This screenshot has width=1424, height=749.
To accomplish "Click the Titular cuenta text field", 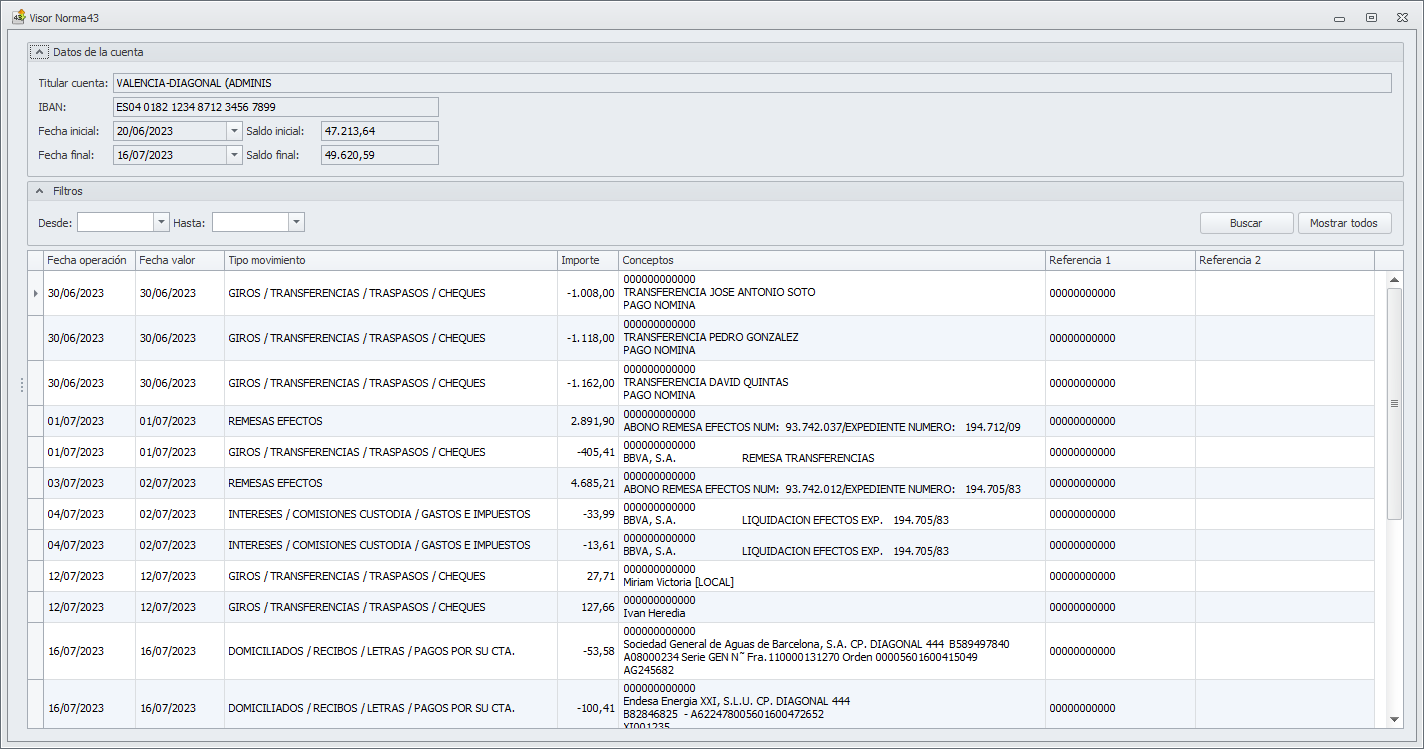I will 750,83.
